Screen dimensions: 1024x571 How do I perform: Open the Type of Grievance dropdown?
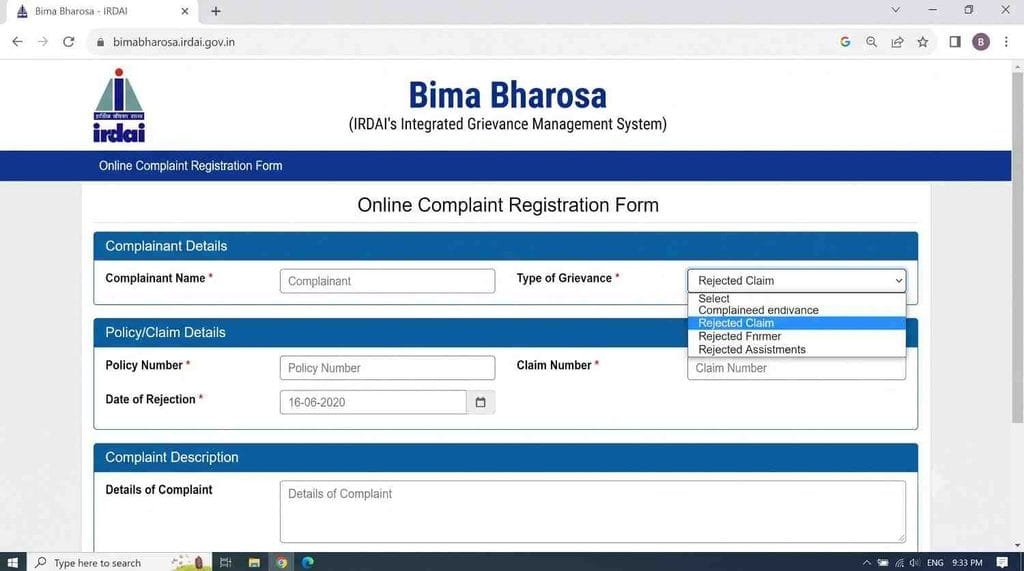(x=796, y=281)
